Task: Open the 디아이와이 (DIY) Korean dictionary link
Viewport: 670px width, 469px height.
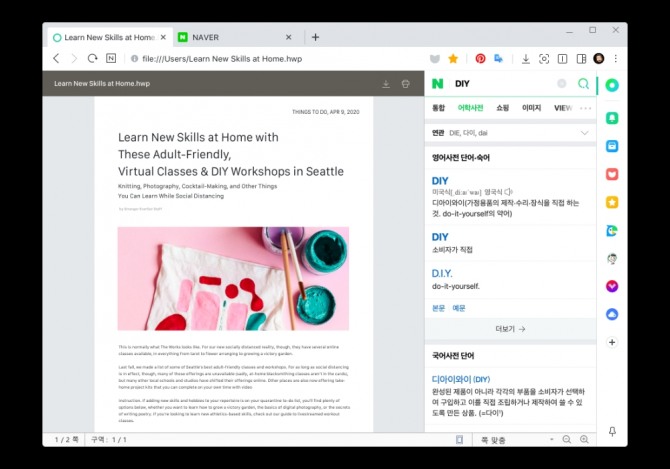Action: click(x=460, y=379)
